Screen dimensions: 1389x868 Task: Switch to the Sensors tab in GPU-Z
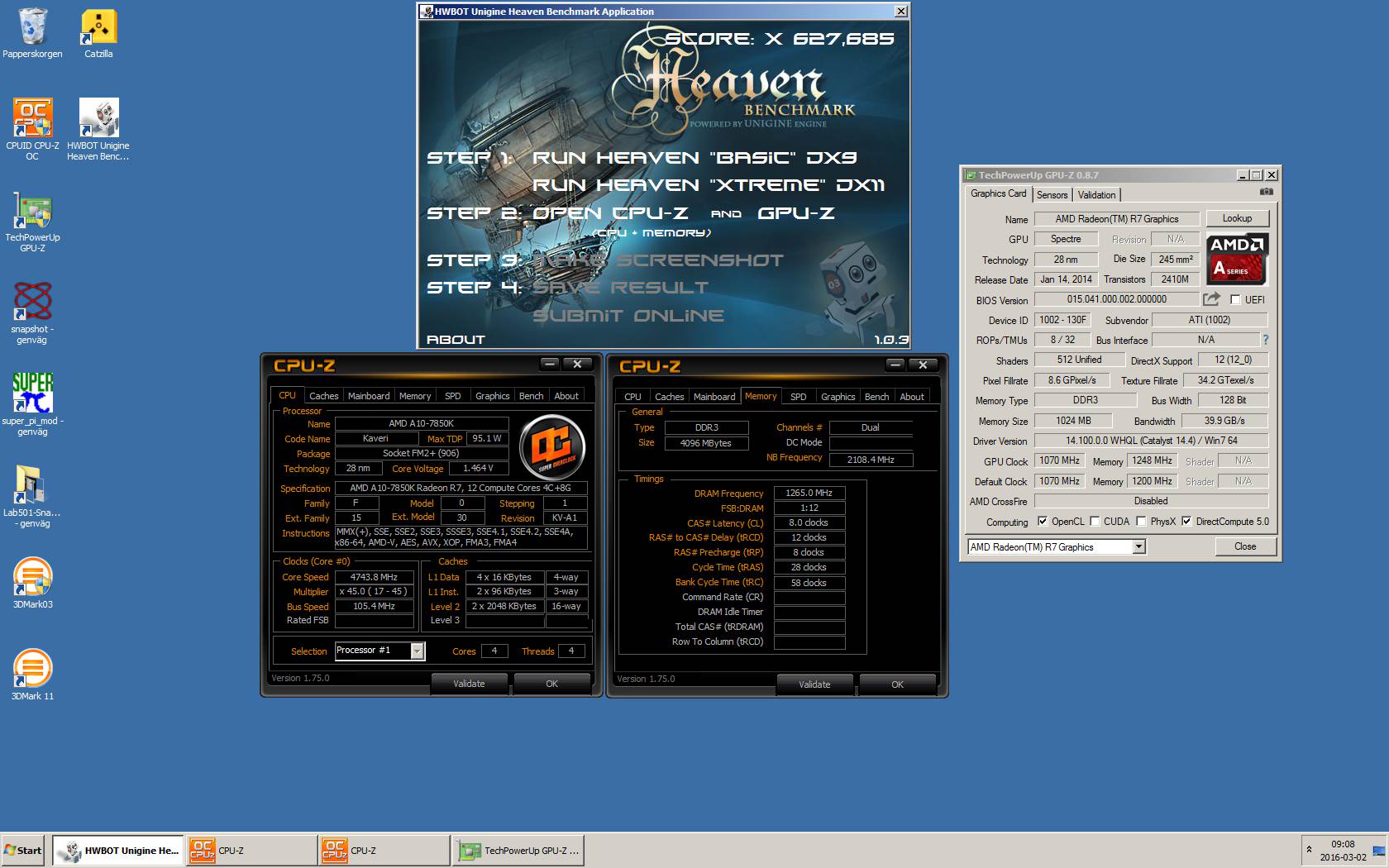[x=1052, y=195]
